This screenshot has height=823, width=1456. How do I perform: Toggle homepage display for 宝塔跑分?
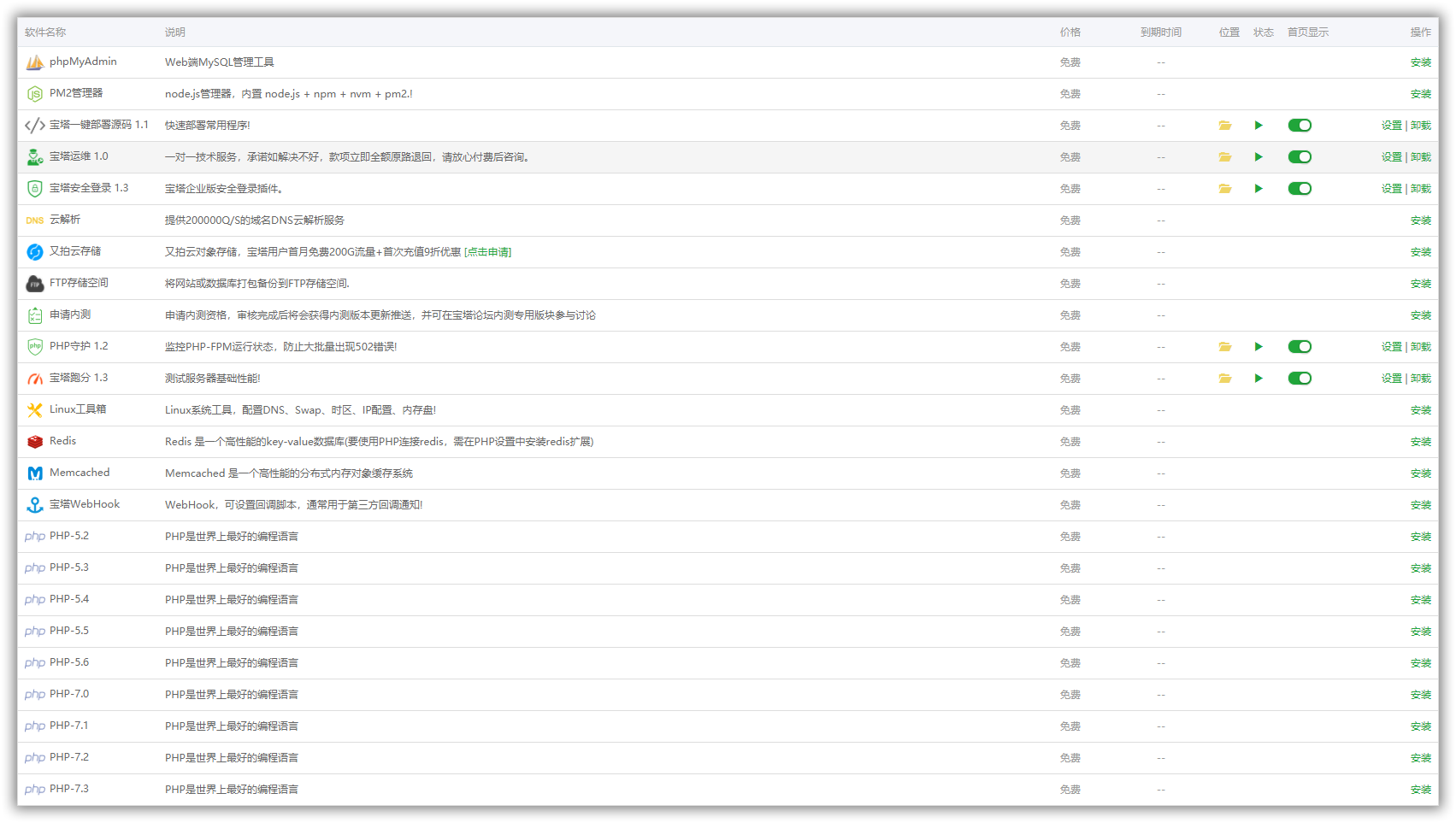1300,379
